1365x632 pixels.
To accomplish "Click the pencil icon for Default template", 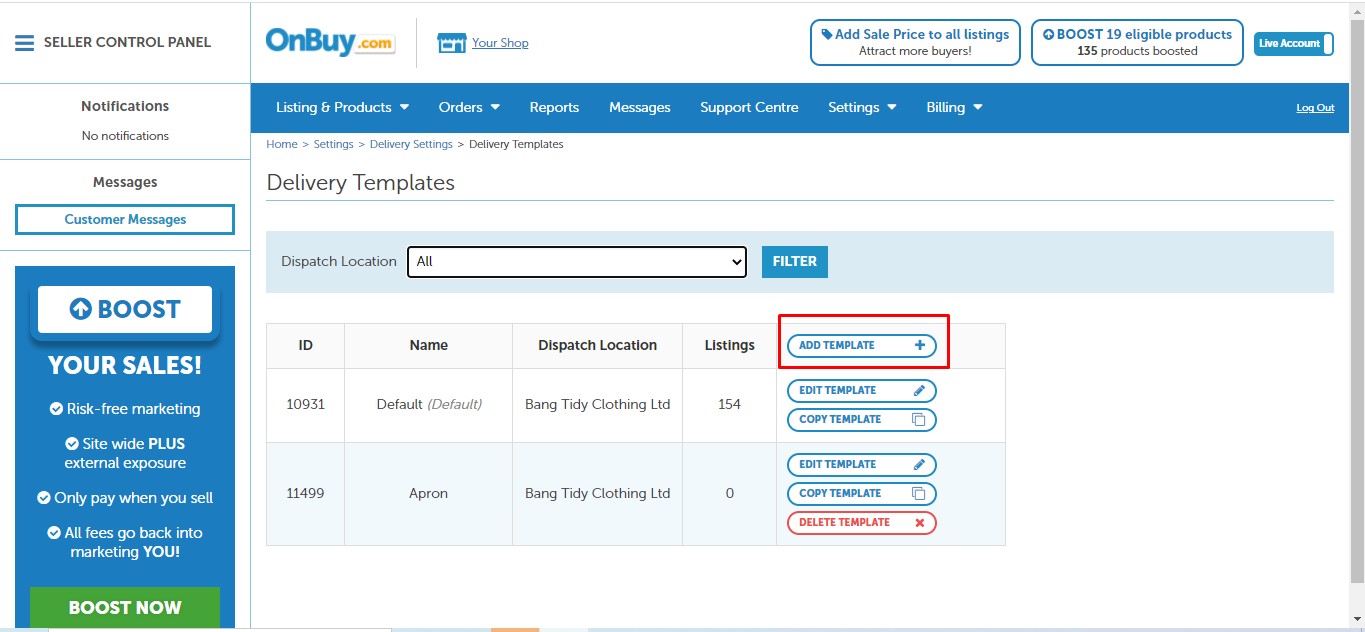I will tap(920, 391).
